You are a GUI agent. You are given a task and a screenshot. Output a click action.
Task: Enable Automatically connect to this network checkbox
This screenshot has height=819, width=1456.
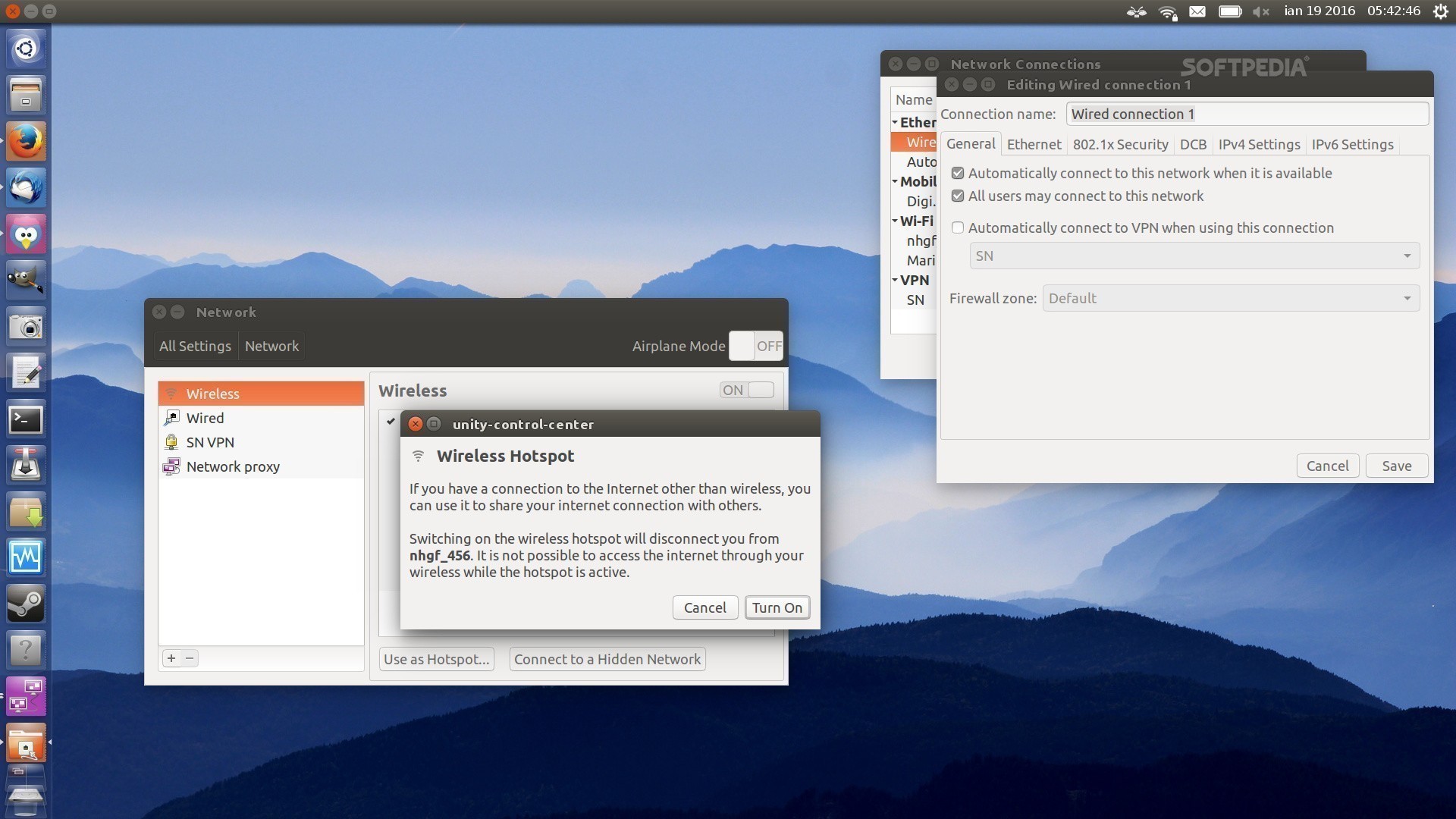(957, 173)
